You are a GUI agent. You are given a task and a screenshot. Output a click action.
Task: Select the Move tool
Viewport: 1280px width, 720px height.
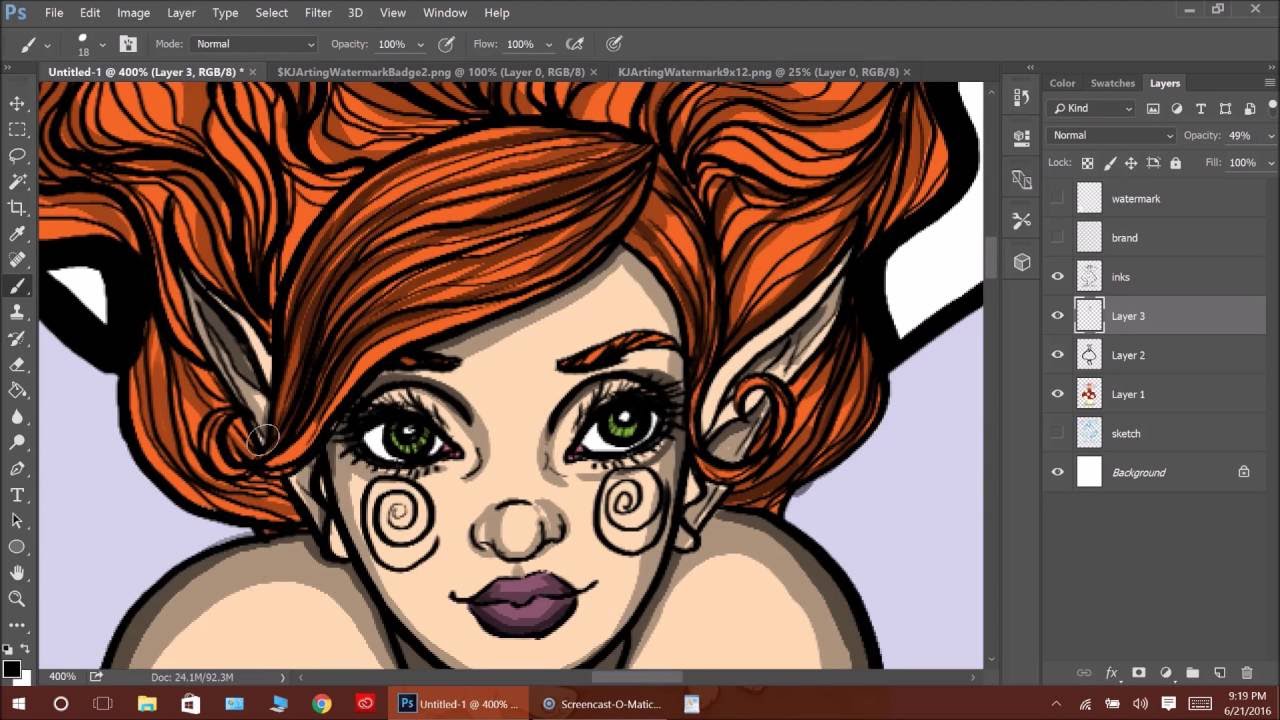17,103
